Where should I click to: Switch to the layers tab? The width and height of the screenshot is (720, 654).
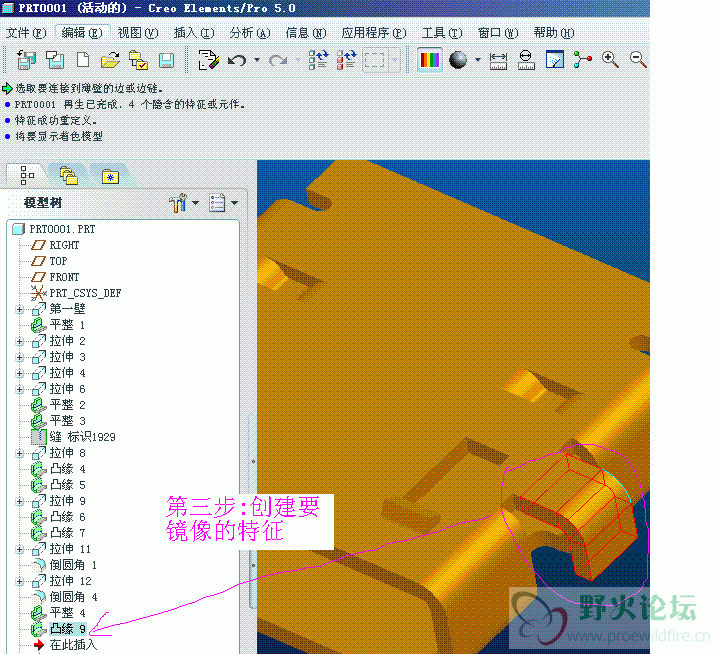tap(68, 175)
